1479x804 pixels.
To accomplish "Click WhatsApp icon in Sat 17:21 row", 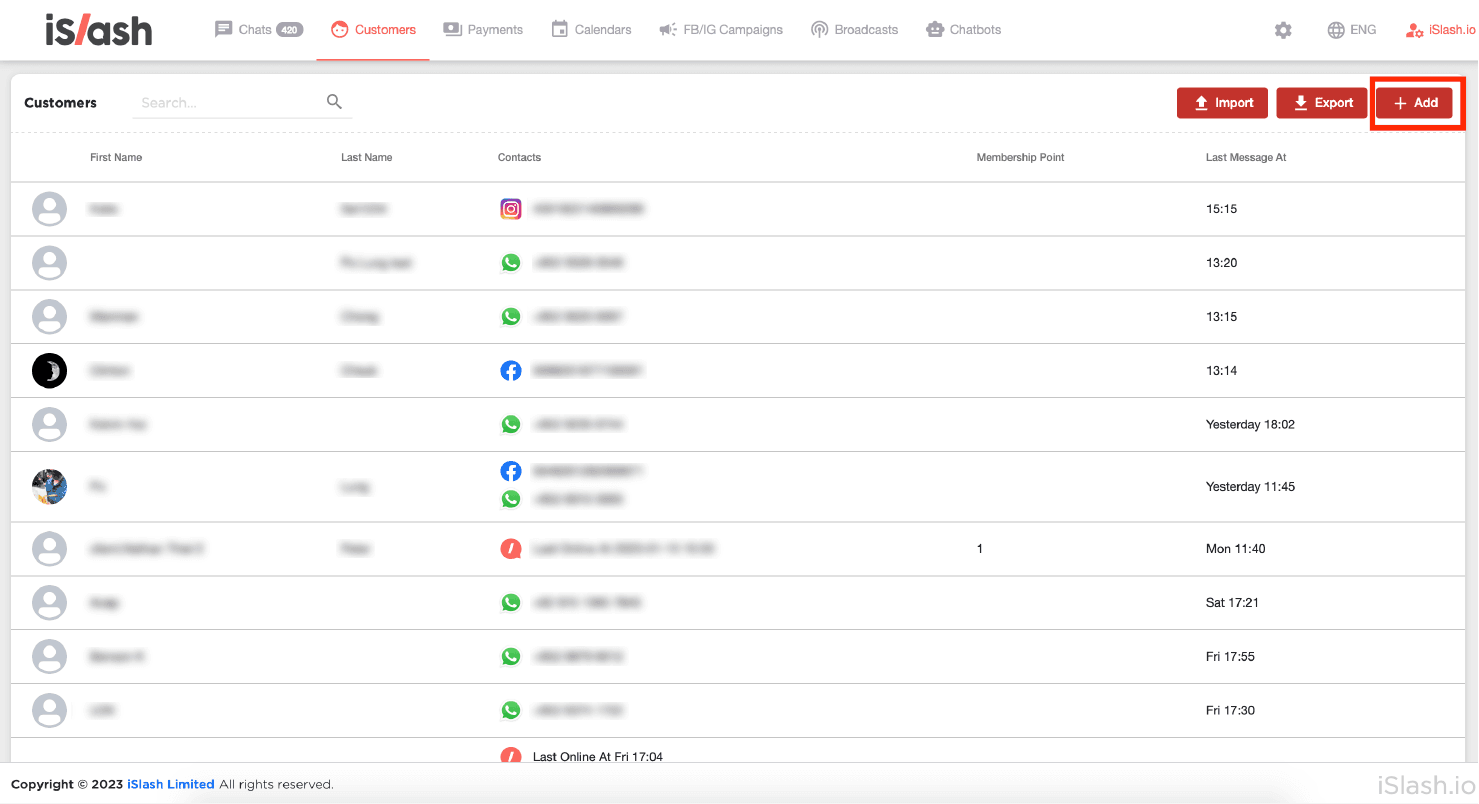I will click(x=511, y=603).
